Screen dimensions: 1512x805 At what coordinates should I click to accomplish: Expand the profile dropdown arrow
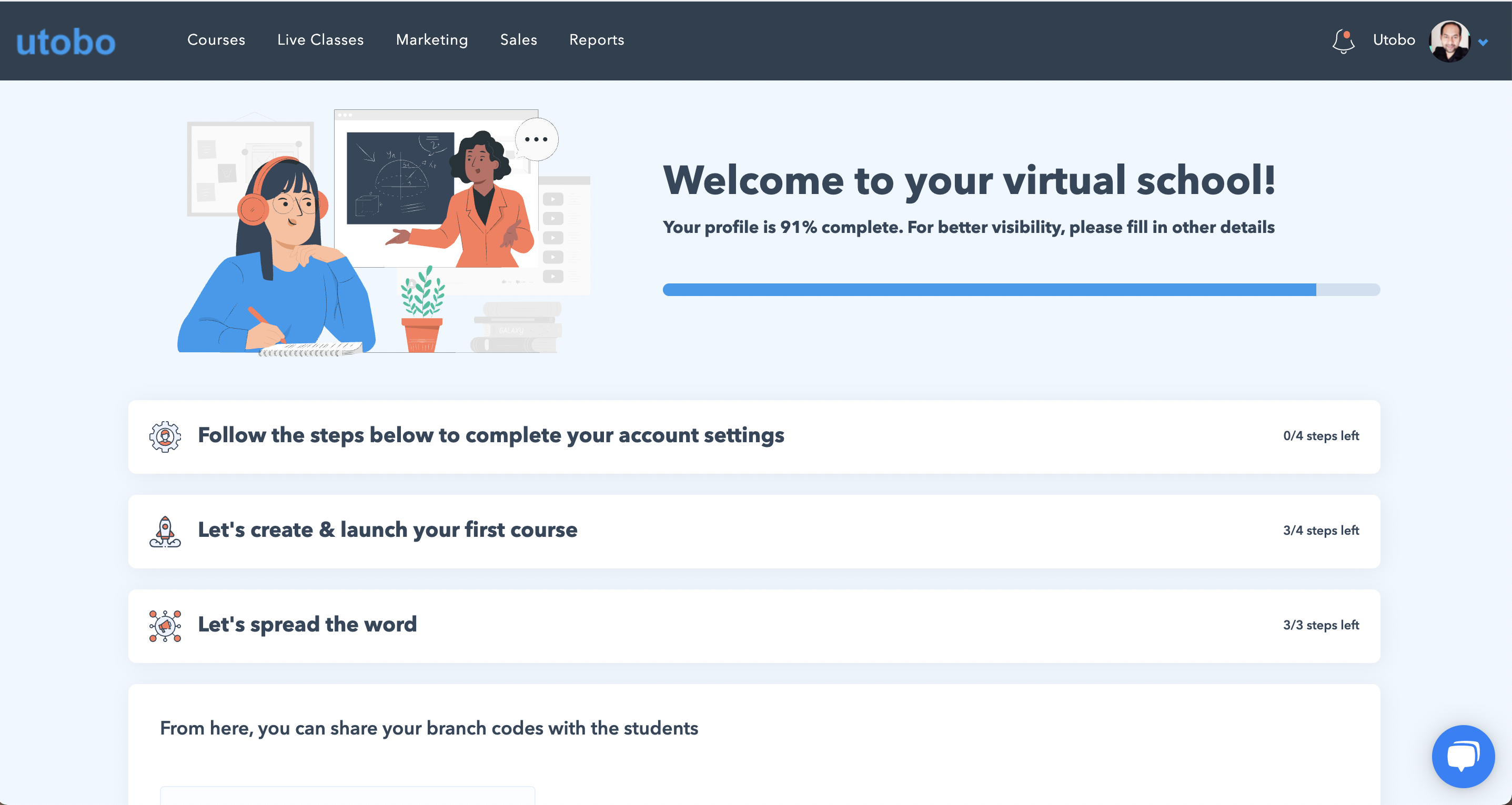coord(1483,42)
